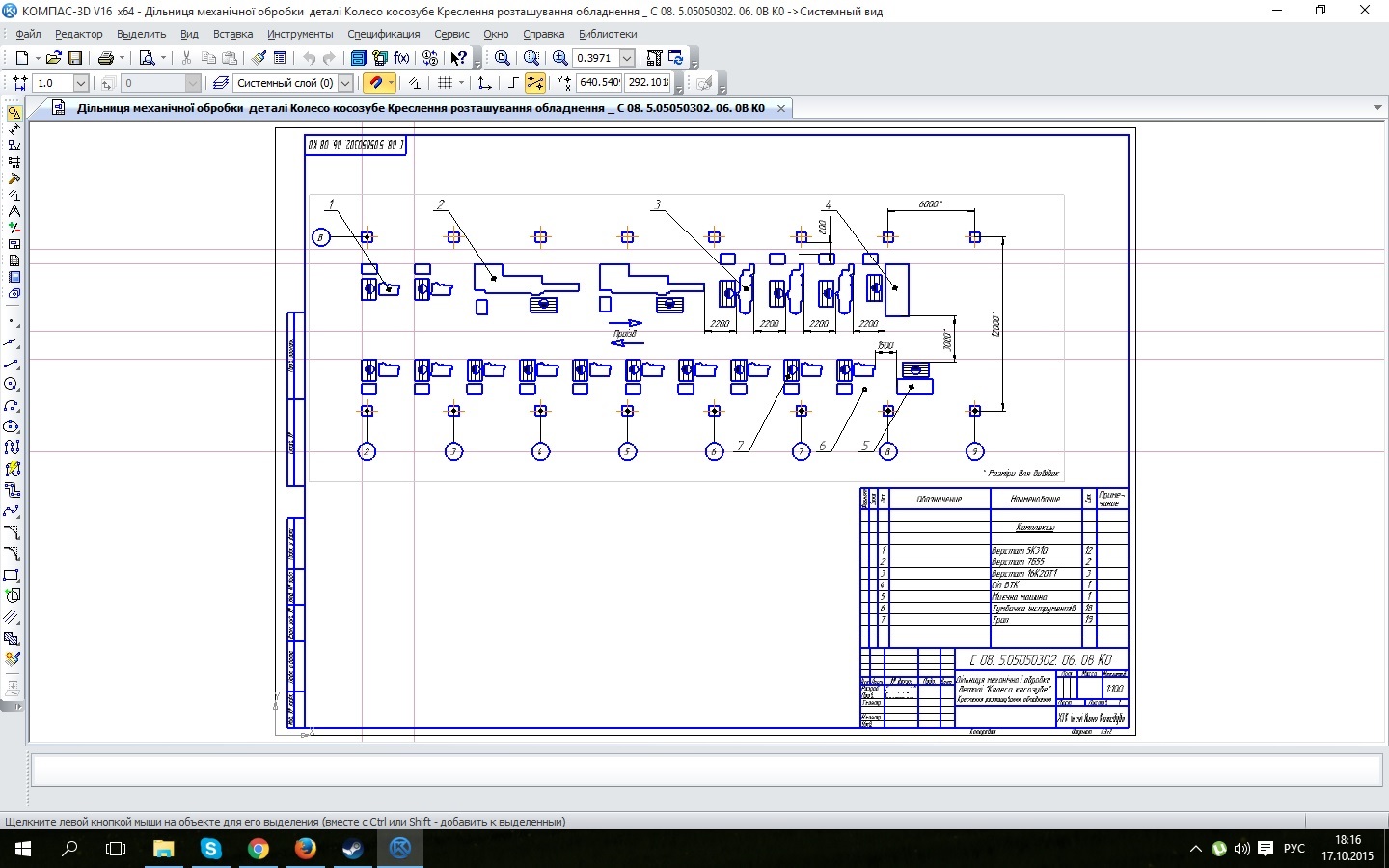Open the view scale 1.0 dropdown
Viewport: 1389px width, 868px height.
pos(81,83)
